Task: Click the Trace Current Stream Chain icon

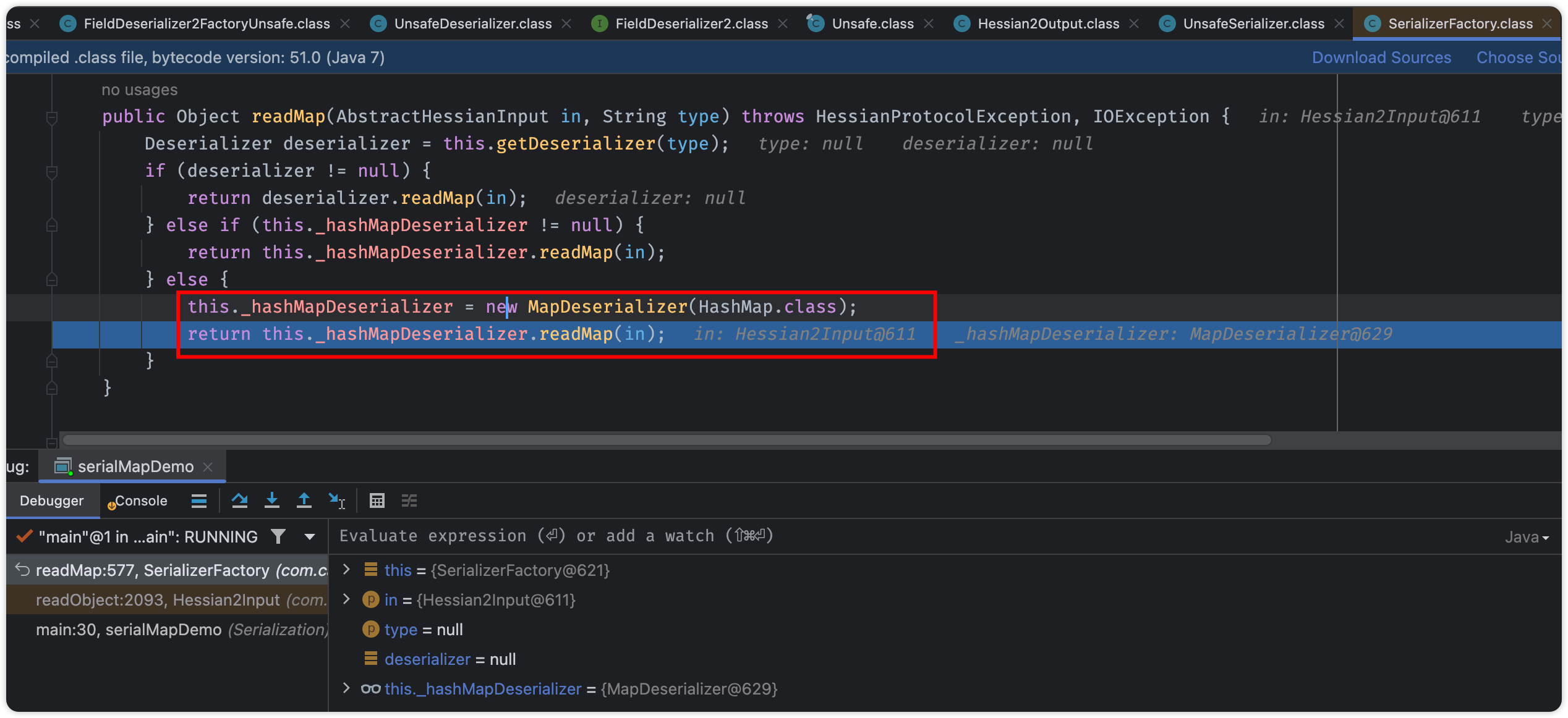Action: coord(409,500)
